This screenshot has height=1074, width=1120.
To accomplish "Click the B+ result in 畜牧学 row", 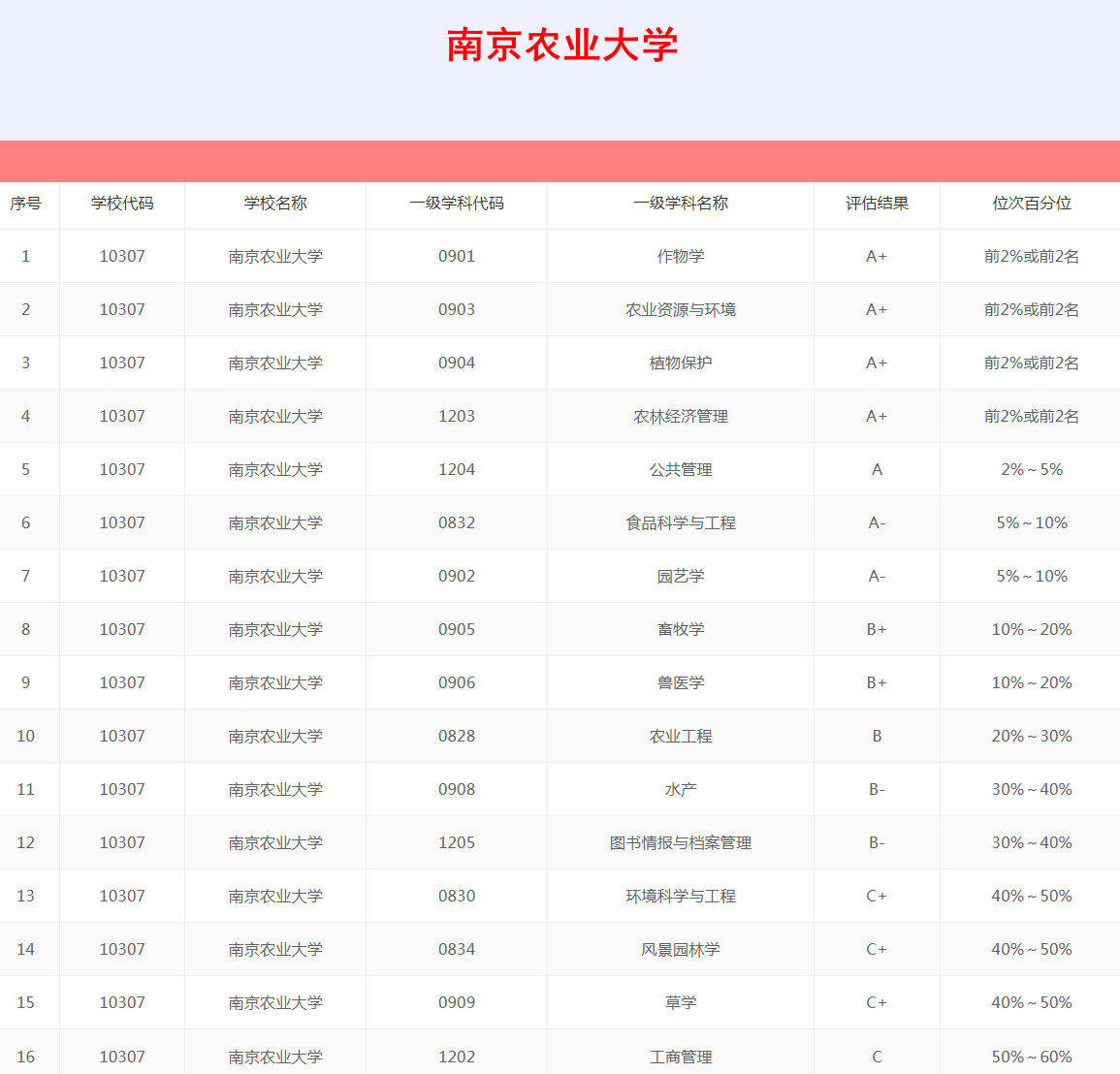I will [877, 630].
